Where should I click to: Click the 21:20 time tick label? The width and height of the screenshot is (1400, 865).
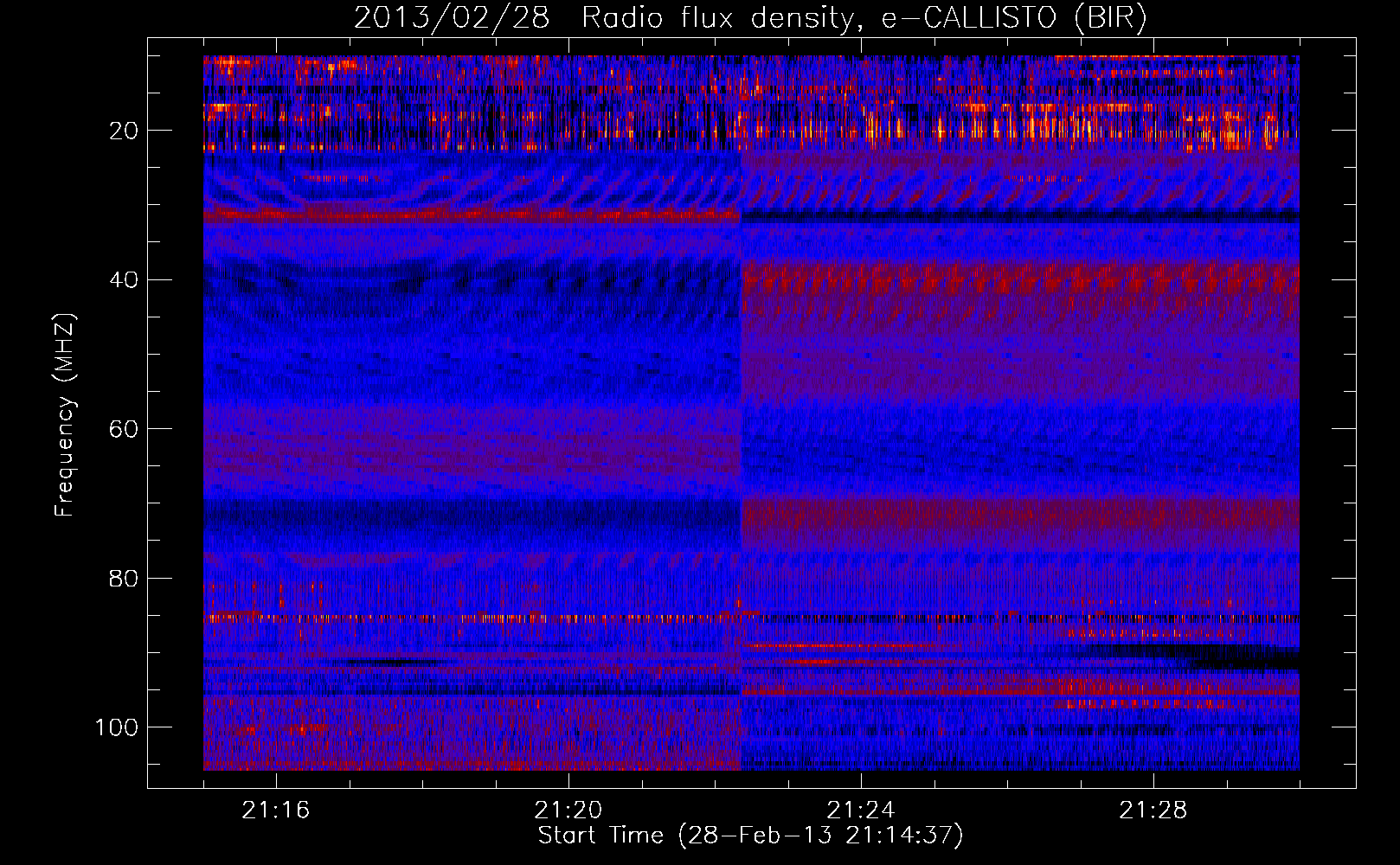coord(568,811)
